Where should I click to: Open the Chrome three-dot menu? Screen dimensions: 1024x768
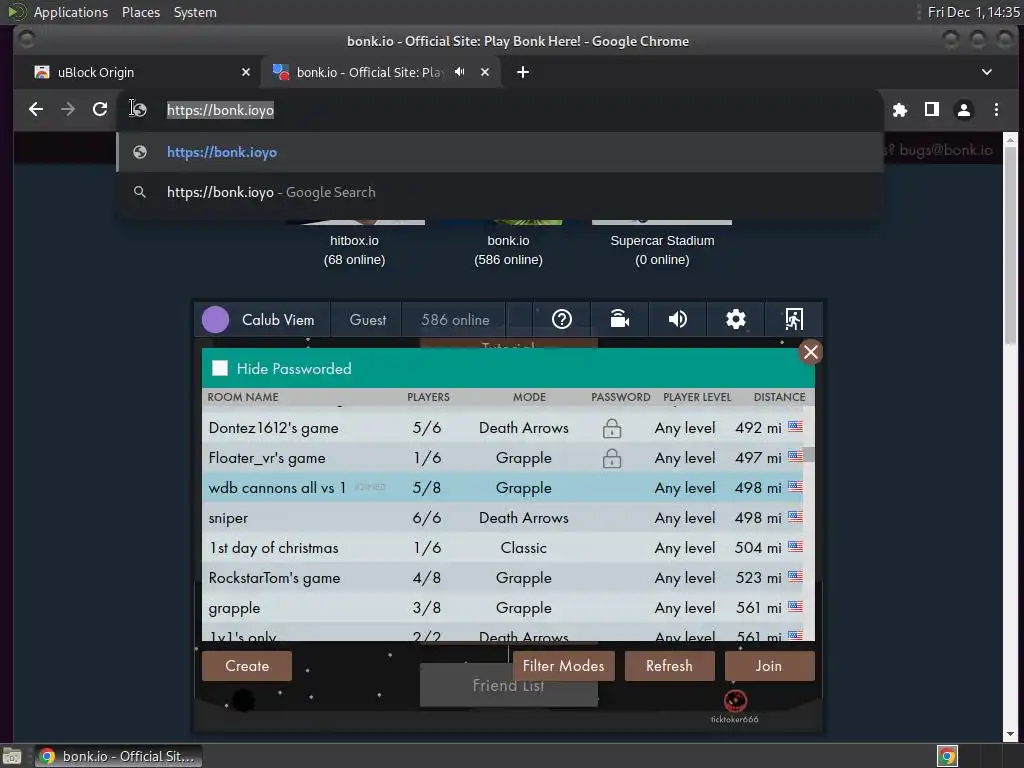pyautogui.click(x=996, y=110)
